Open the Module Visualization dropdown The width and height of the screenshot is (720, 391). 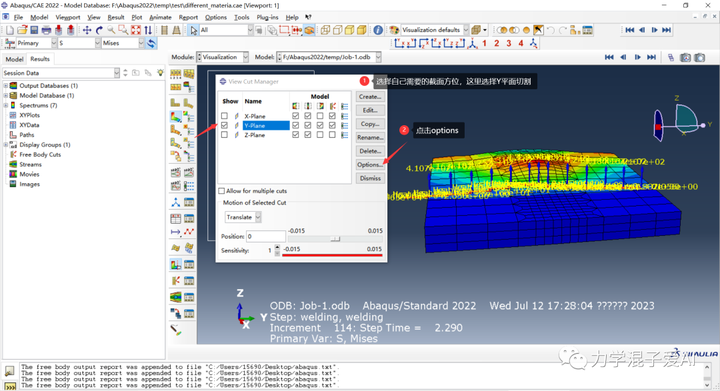point(223,57)
